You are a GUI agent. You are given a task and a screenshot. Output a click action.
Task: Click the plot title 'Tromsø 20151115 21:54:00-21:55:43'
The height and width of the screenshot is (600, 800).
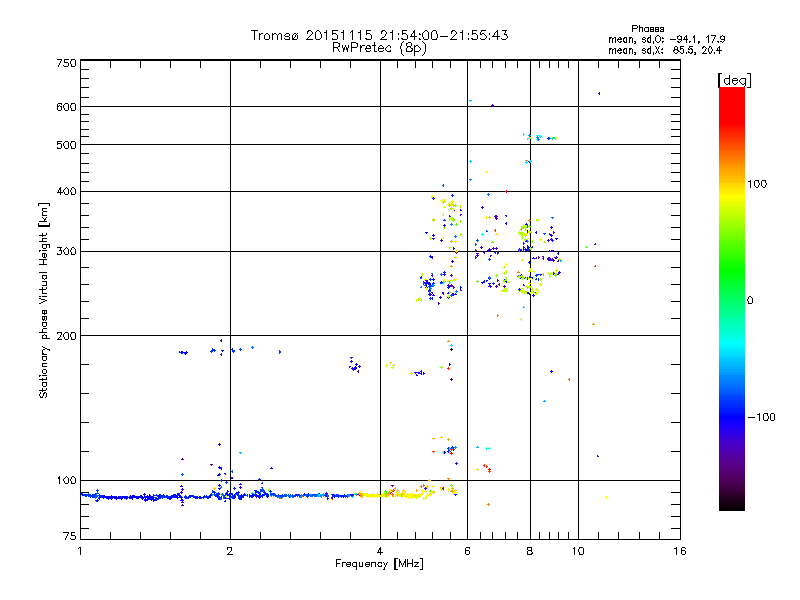(x=379, y=35)
